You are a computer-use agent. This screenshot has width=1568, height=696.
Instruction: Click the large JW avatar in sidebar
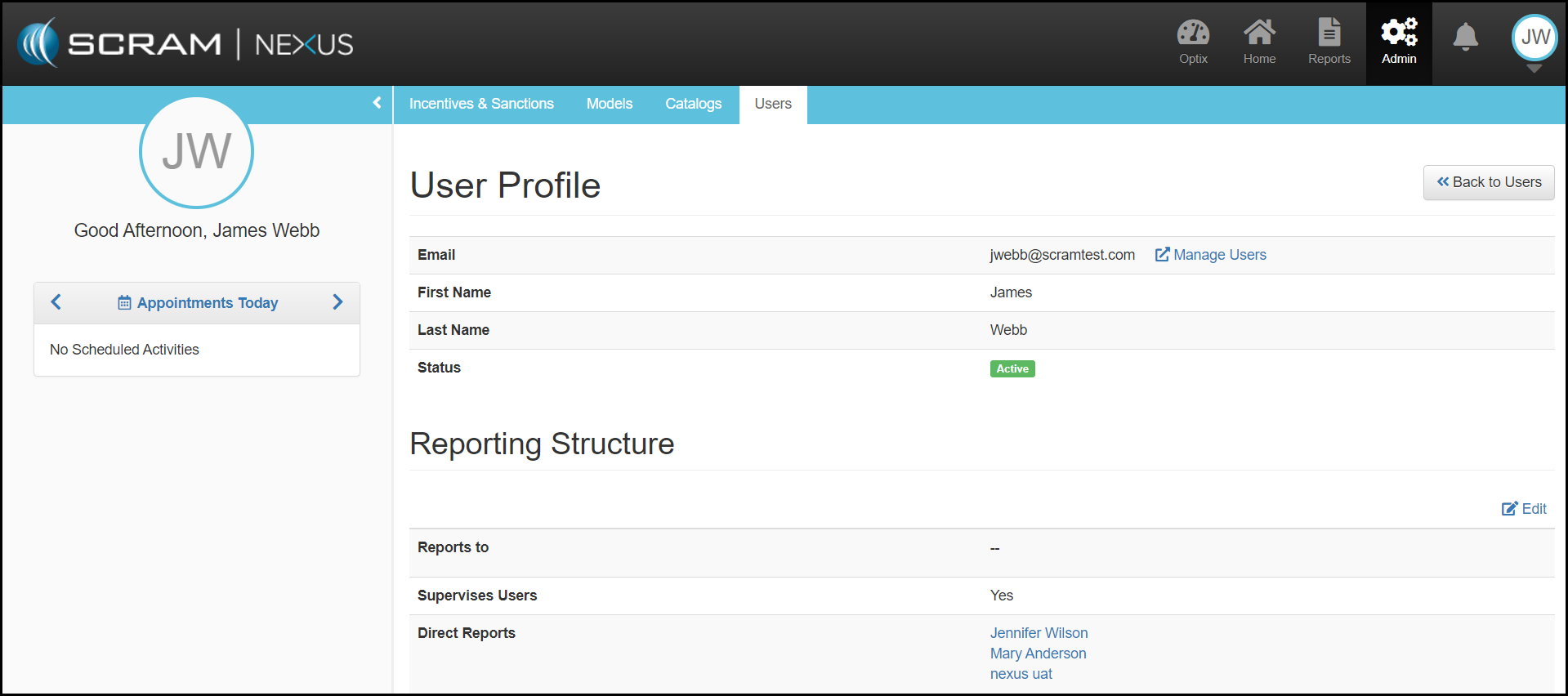196,153
